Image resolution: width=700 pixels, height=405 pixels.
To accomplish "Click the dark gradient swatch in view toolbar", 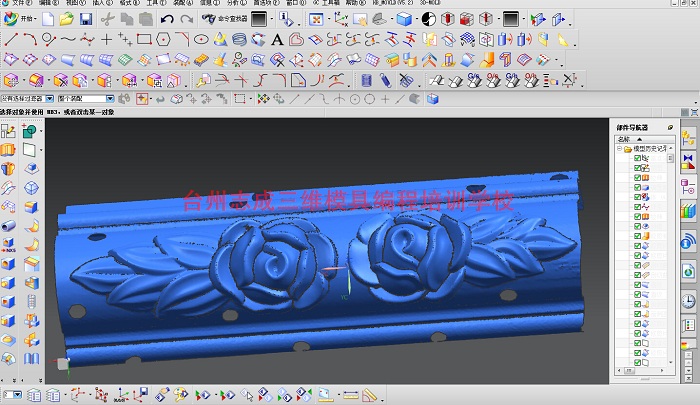I will (x=511, y=19).
